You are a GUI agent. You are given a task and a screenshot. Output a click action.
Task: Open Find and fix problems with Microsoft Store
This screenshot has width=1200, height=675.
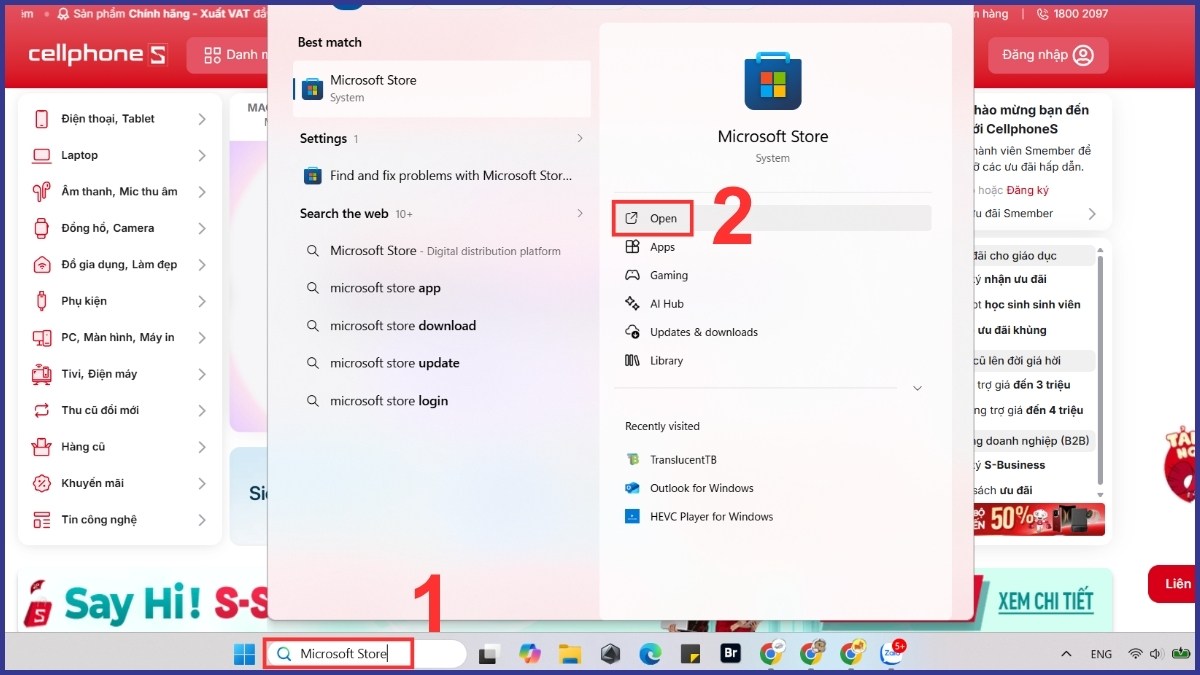442,176
